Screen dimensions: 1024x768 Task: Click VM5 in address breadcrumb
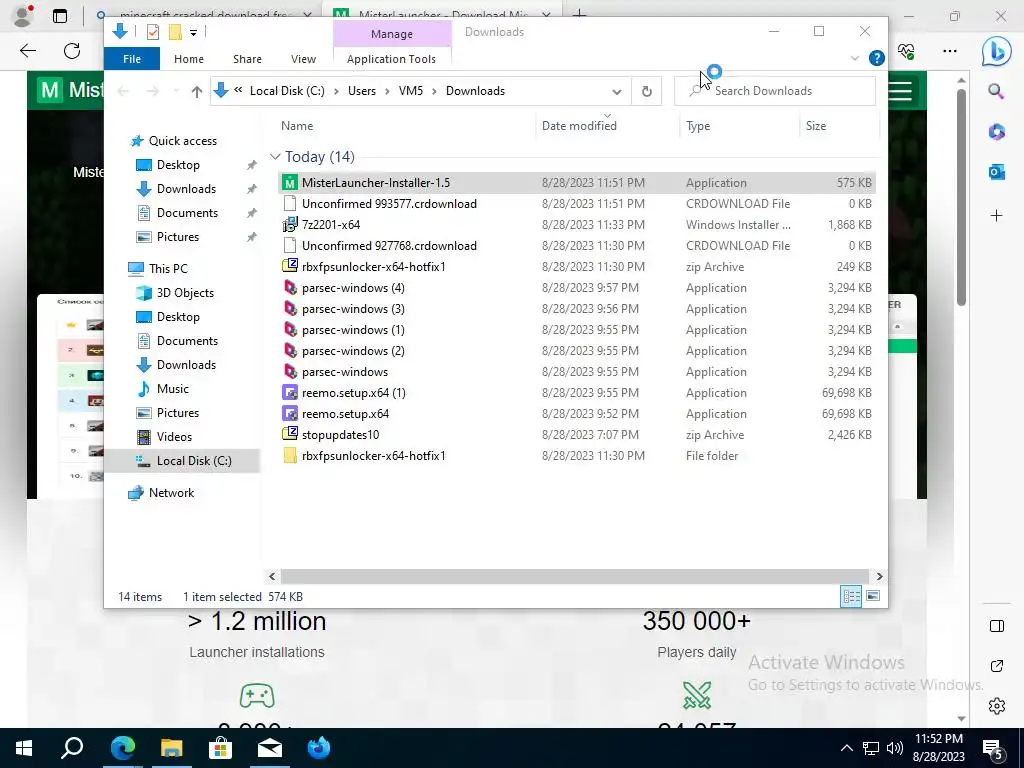click(411, 91)
